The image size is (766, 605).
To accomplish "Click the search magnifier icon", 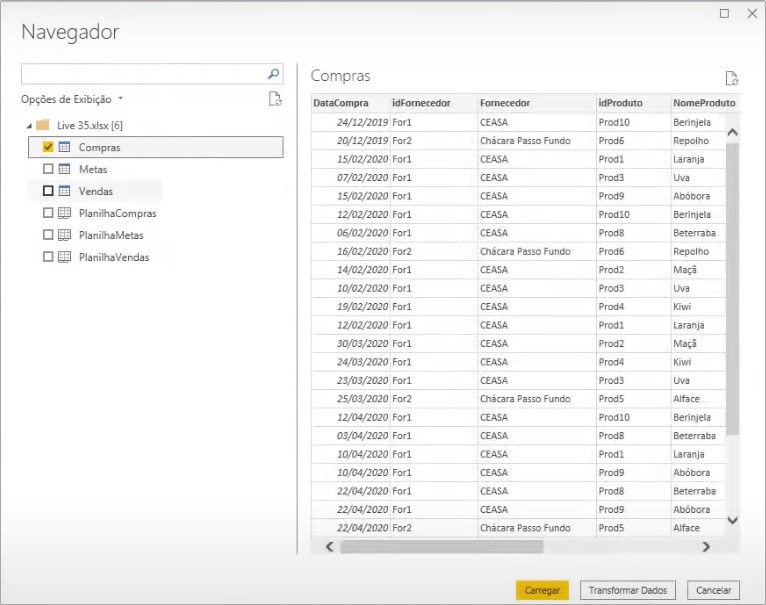I will (x=273, y=74).
